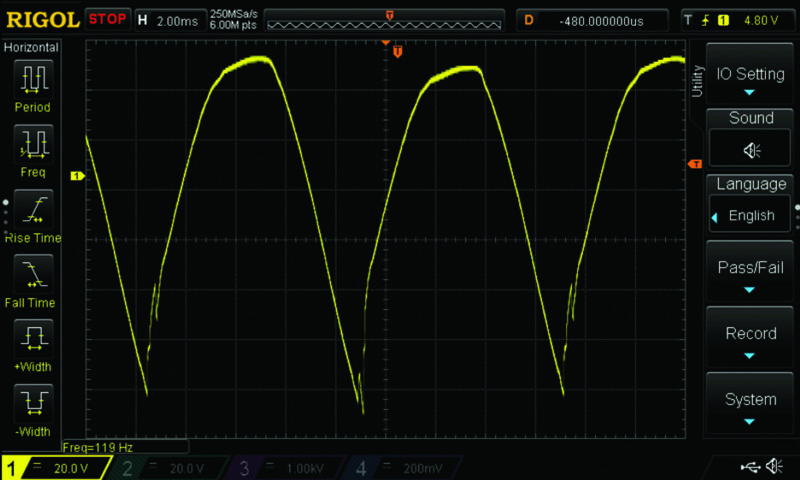Select the +Width measurement icon
The height and width of the screenshot is (480, 800).
tap(32, 338)
